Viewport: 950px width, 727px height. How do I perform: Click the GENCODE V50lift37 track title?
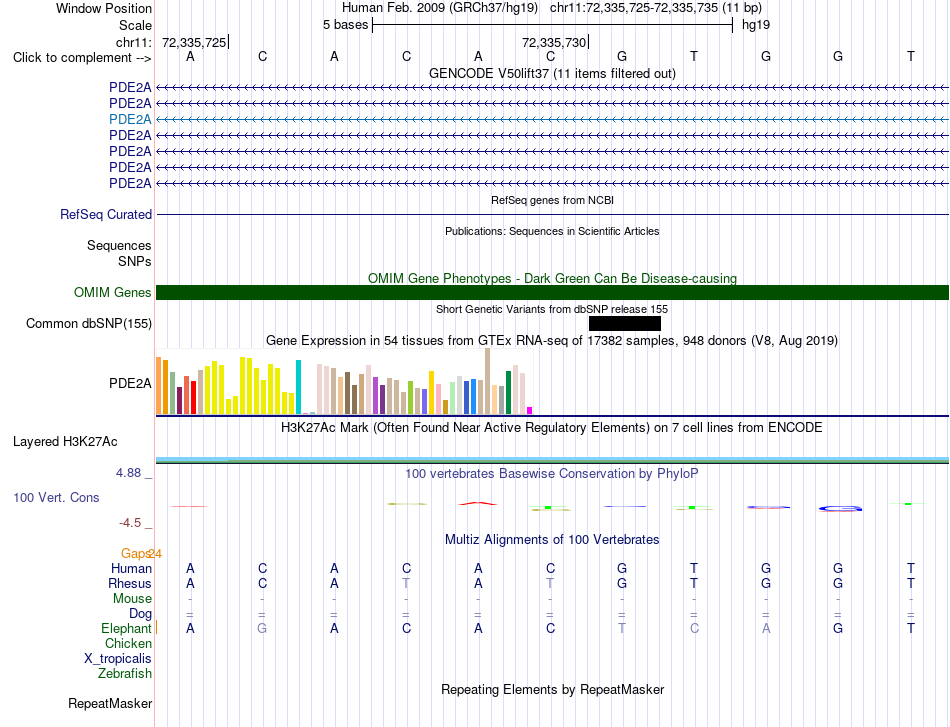(x=552, y=73)
